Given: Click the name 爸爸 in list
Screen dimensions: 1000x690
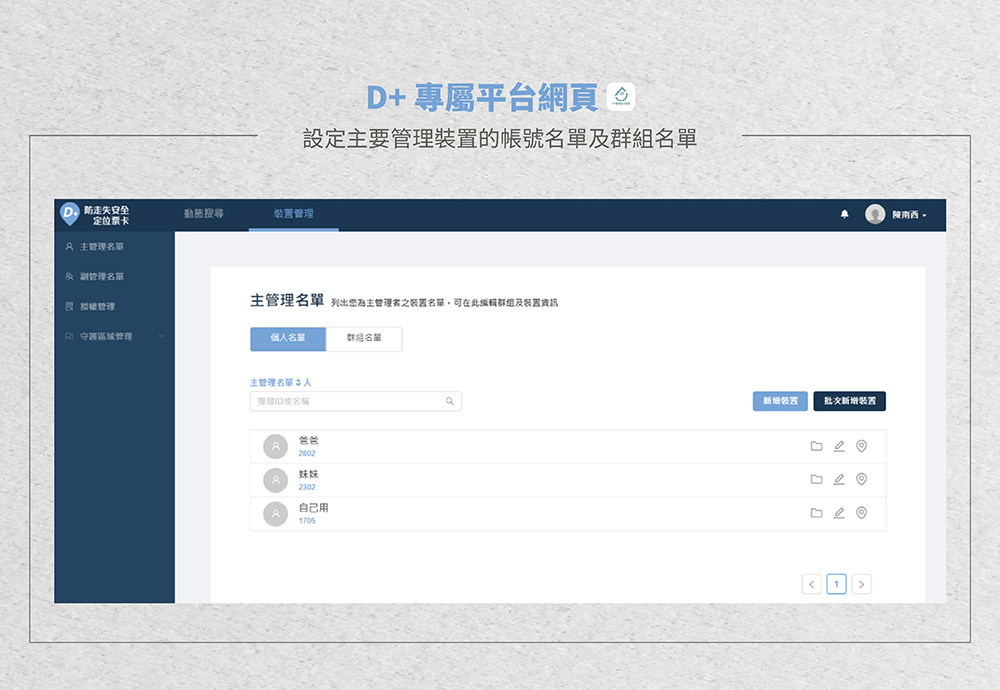Looking at the screenshot, I should [309, 441].
